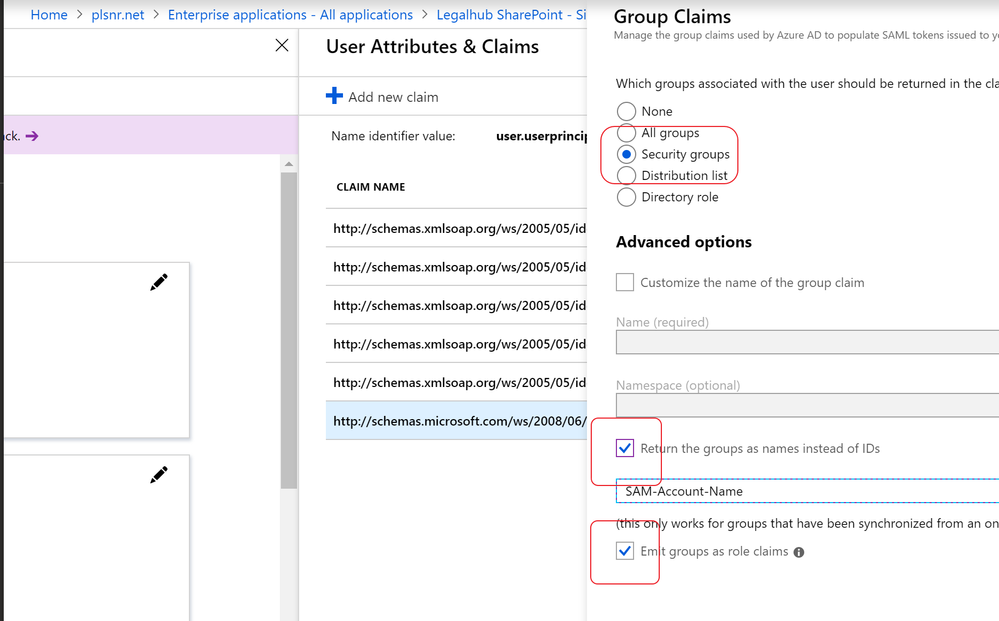This screenshot has height=621, width=999.
Task: Go to the Home breadcrumb
Action: [x=49, y=15]
